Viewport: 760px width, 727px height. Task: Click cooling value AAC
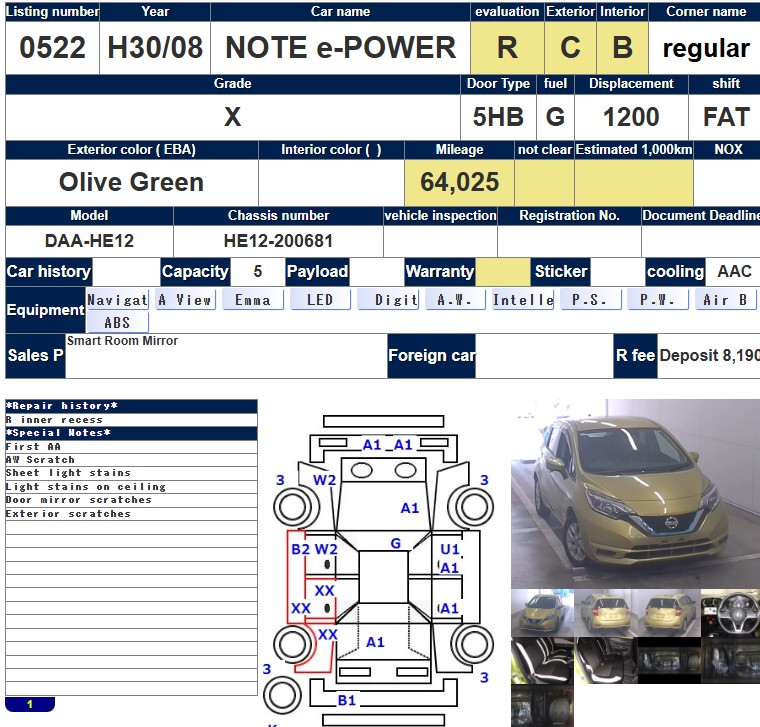click(x=735, y=271)
